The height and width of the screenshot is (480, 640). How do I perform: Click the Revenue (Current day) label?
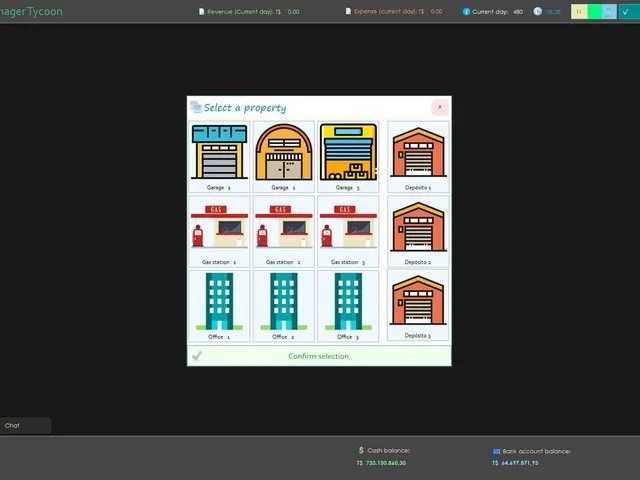(x=244, y=12)
